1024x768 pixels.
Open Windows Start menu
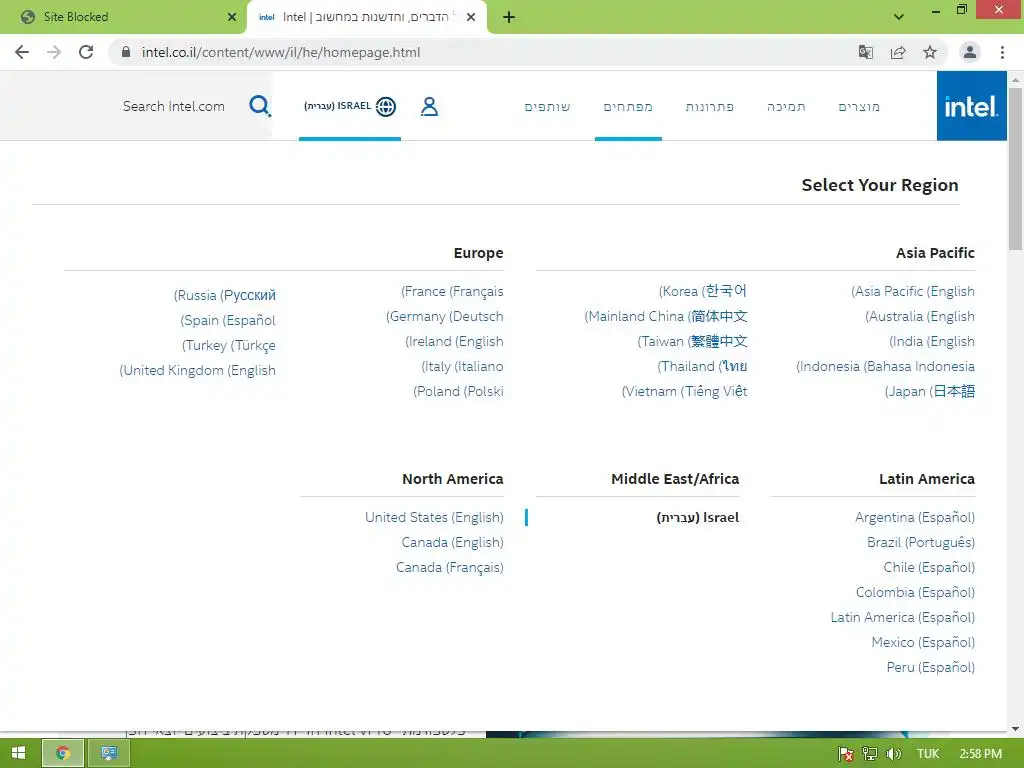[x=18, y=753]
